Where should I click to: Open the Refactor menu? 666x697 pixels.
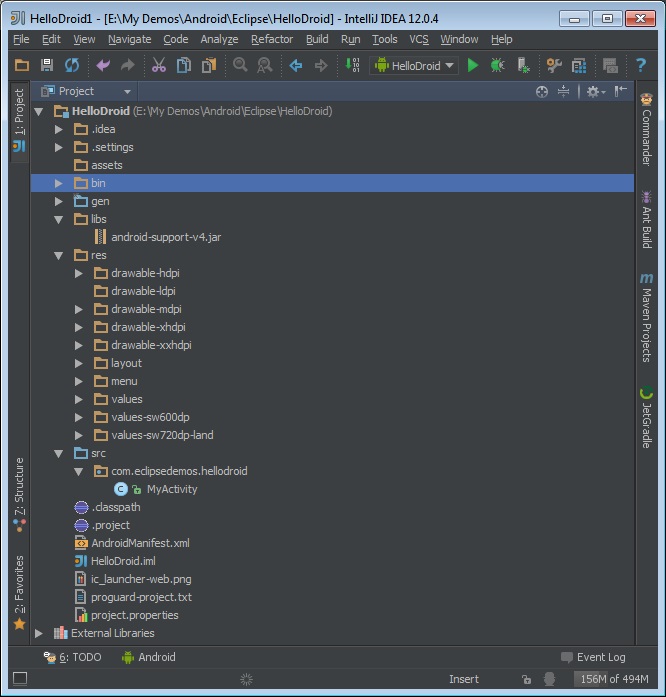[x=272, y=40]
